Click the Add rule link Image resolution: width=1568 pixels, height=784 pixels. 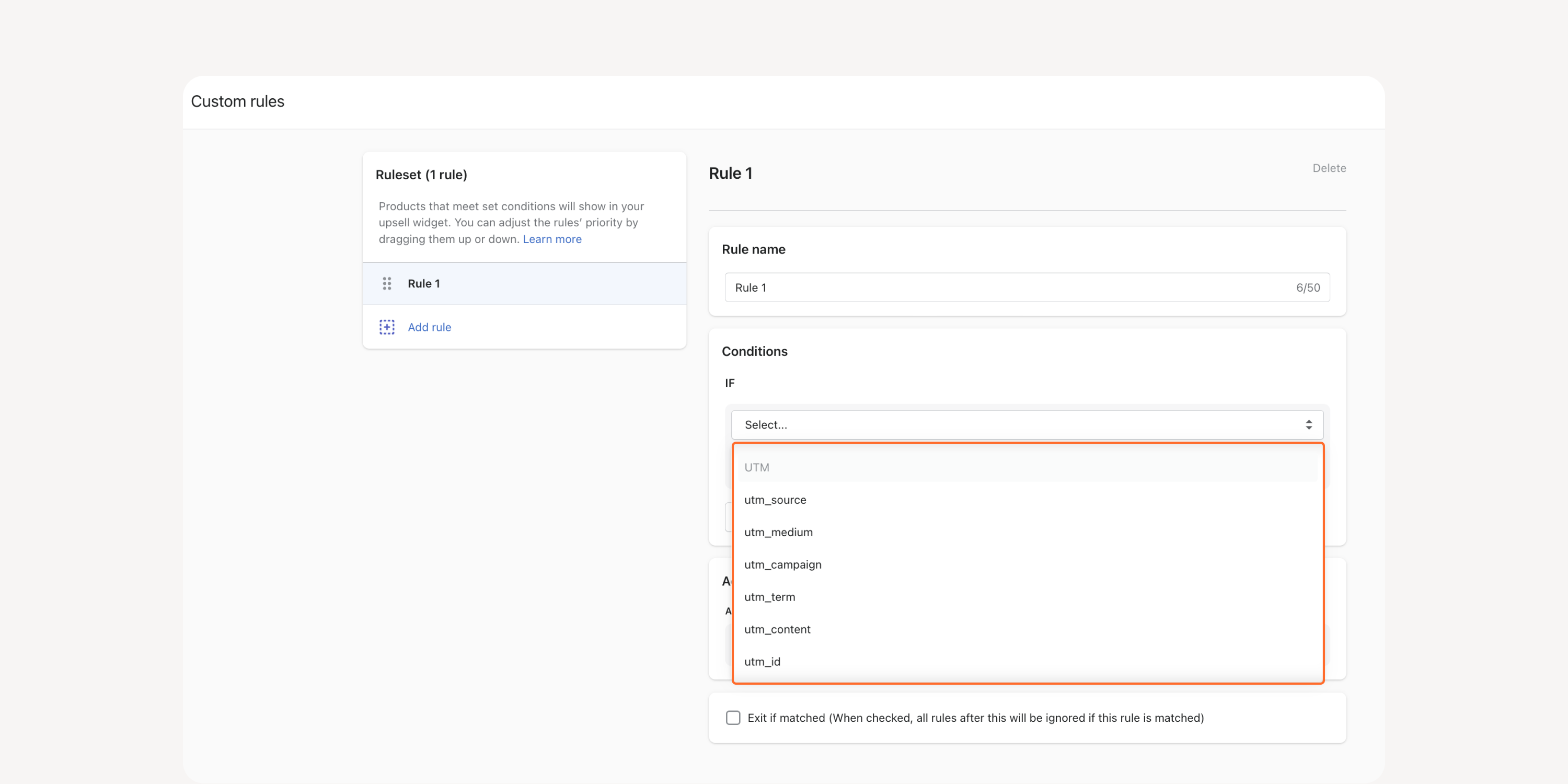click(429, 328)
